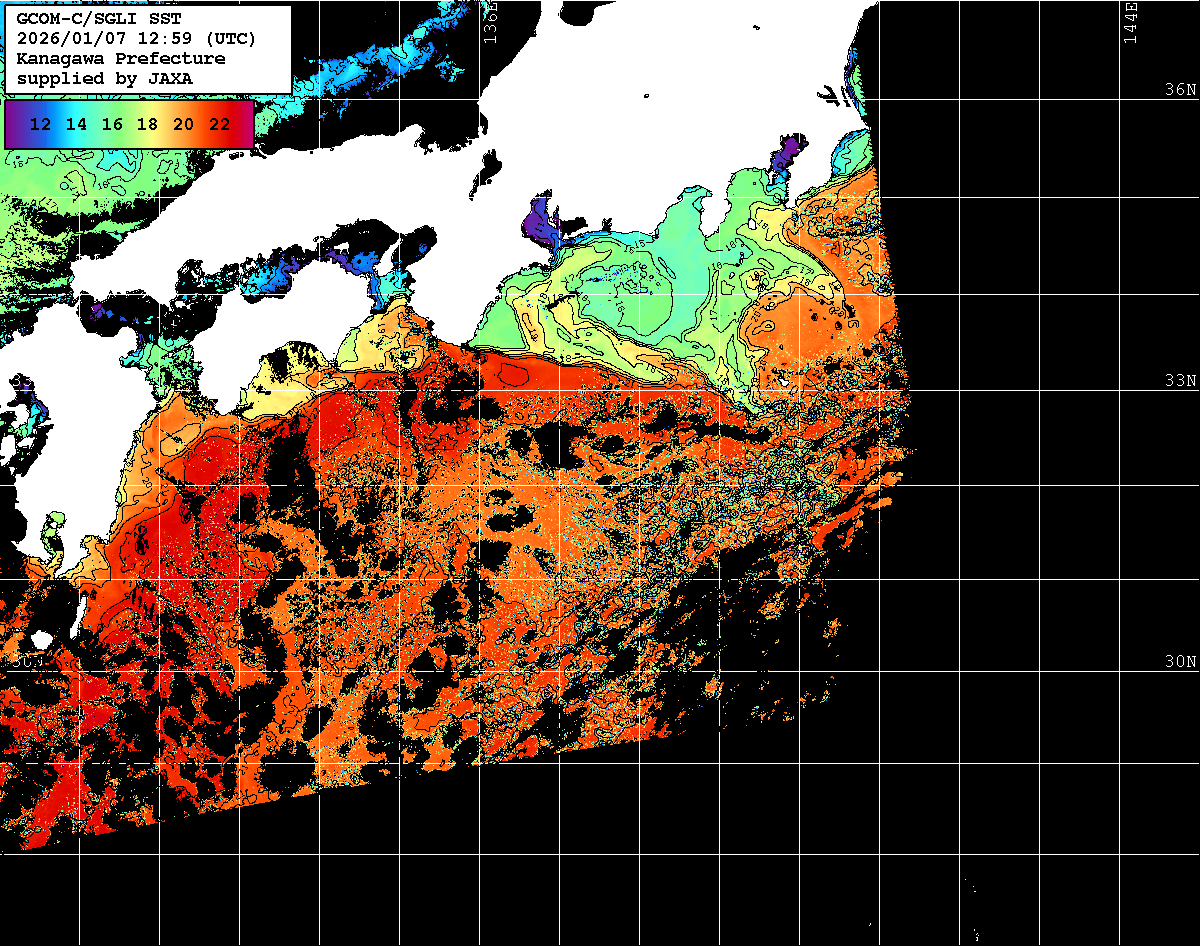Click the 14 value on the temperature legend

click(x=76, y=124)
